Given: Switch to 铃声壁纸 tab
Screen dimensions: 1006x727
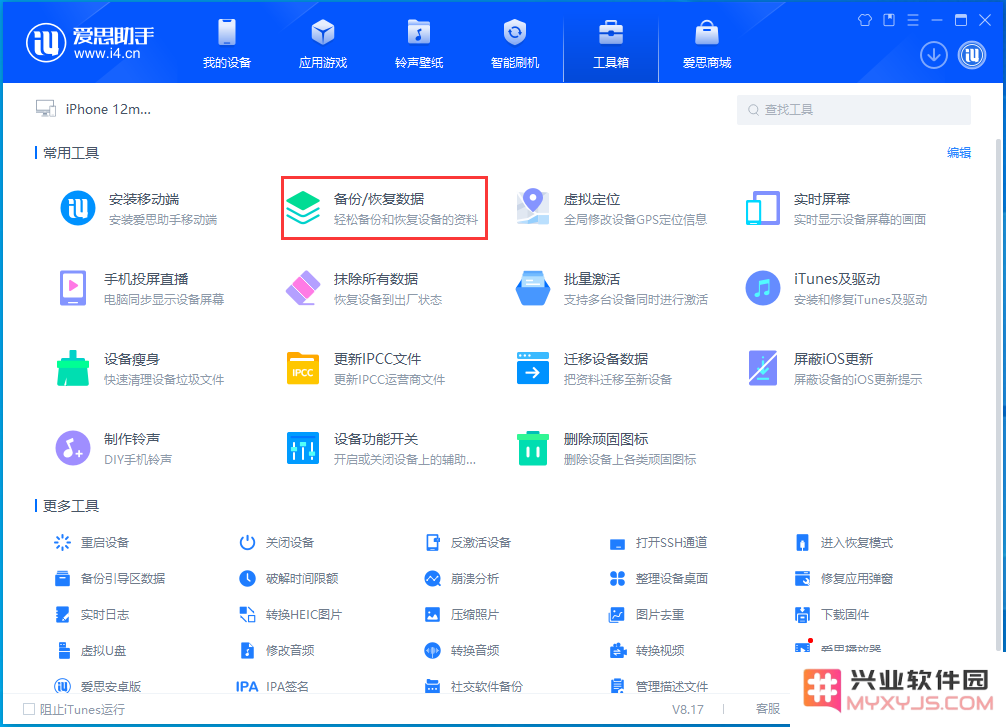Looking at the screenshot, I should pyautogui.click(x=419, y=44).
